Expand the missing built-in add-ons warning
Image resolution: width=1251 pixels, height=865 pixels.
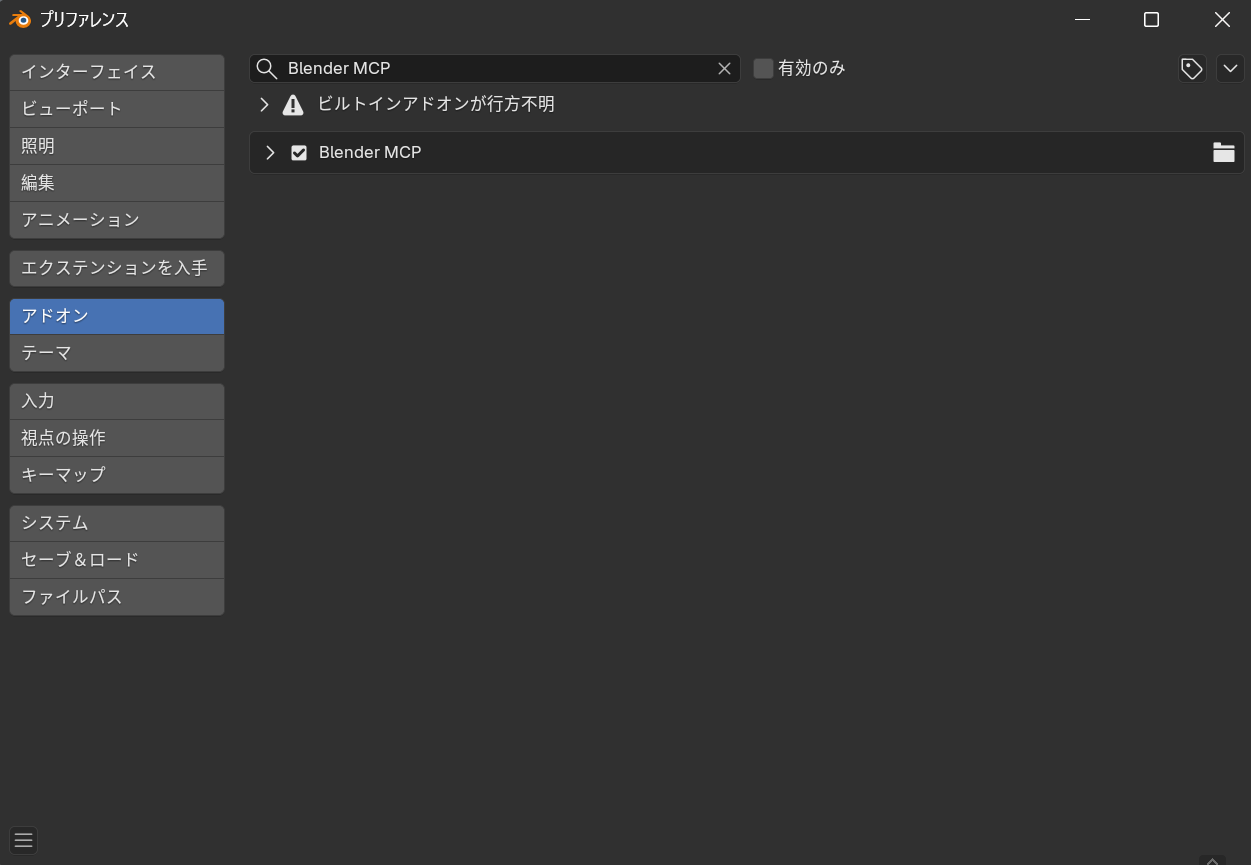264,104
